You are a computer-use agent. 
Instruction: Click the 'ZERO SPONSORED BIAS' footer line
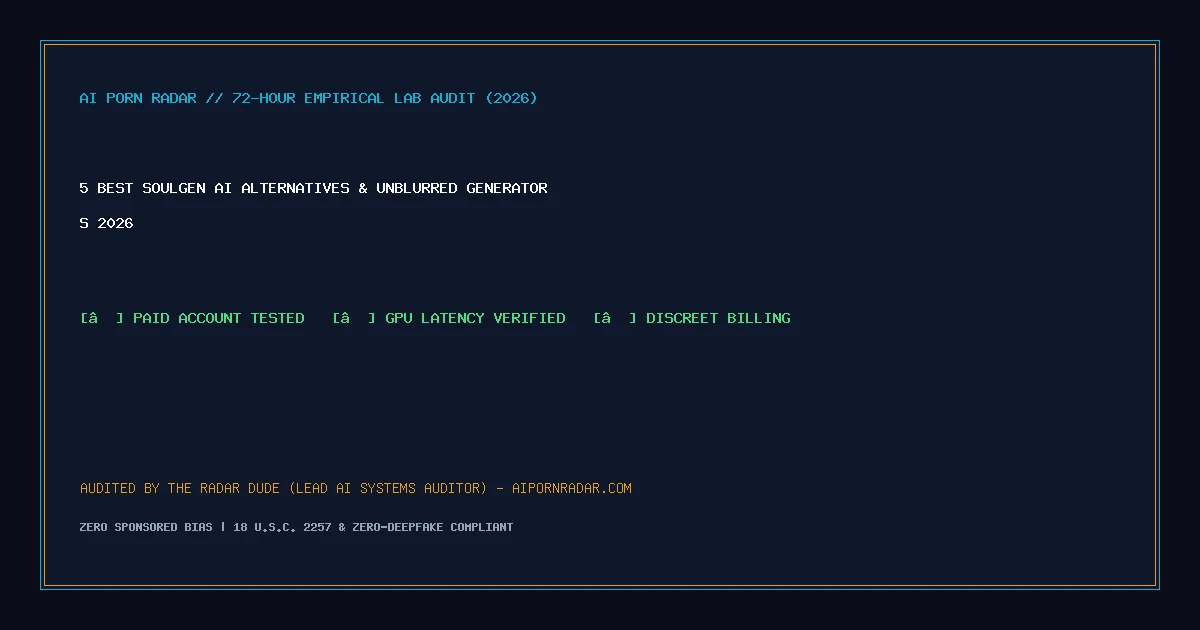click(x=296, y=527)
